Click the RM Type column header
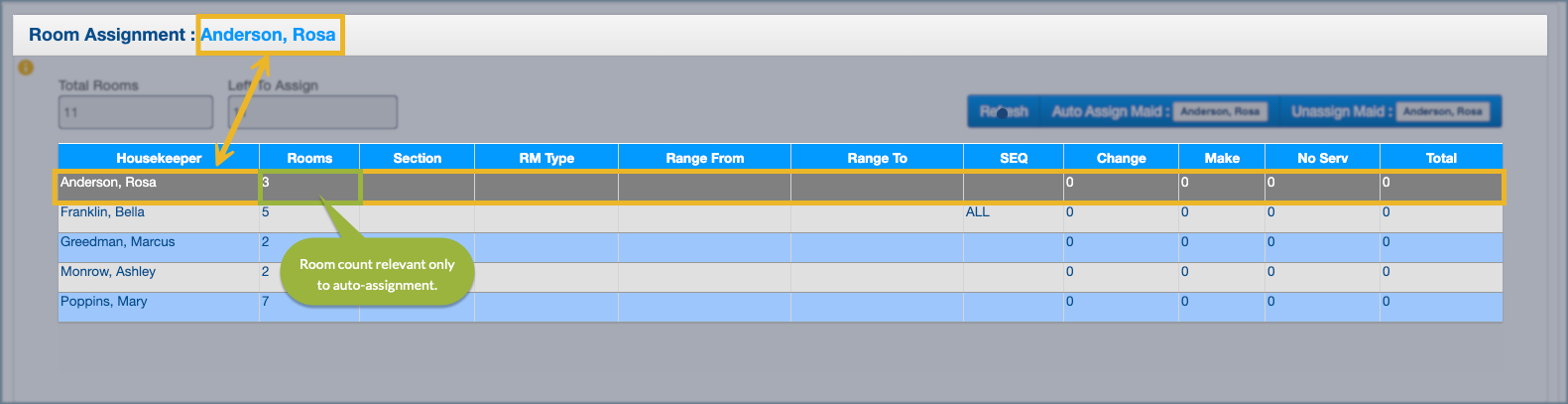 [546, 158]
